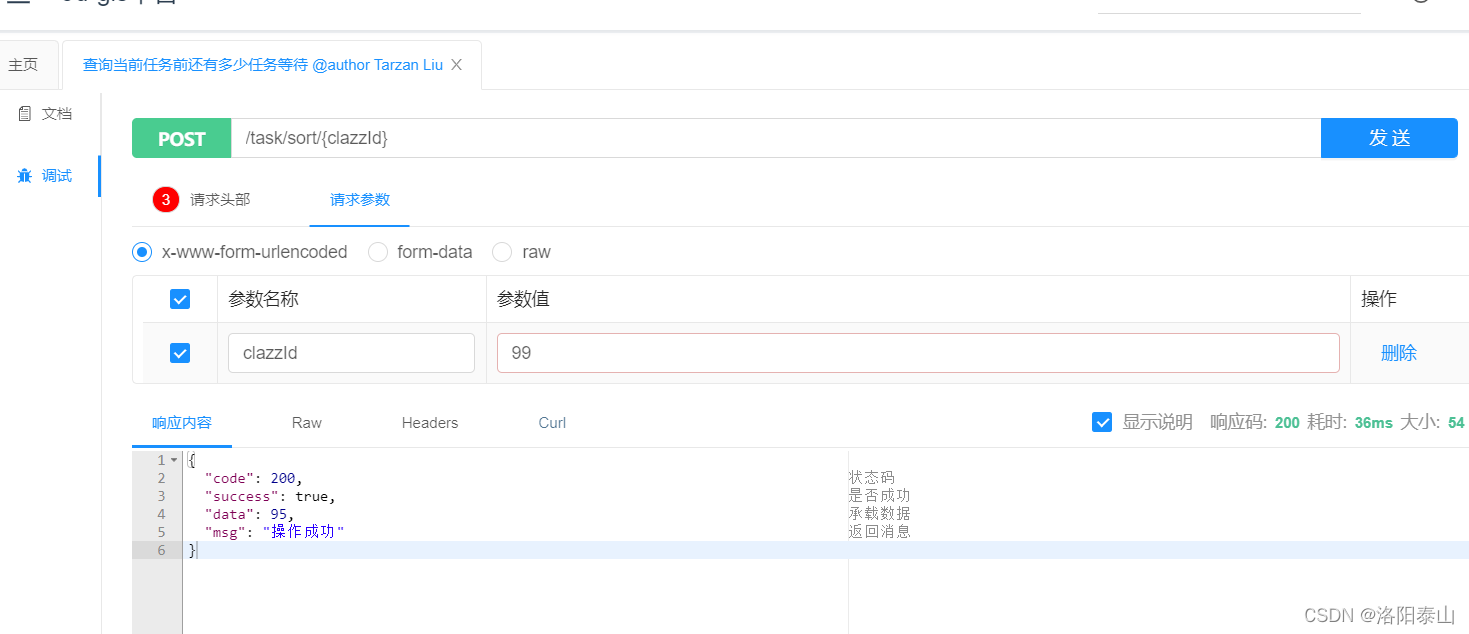Click the hamburger menu icon at top left
Image resolution: width=1469 pixels, height=634 pixels.
pyautogui.click(x=18, y=3)
